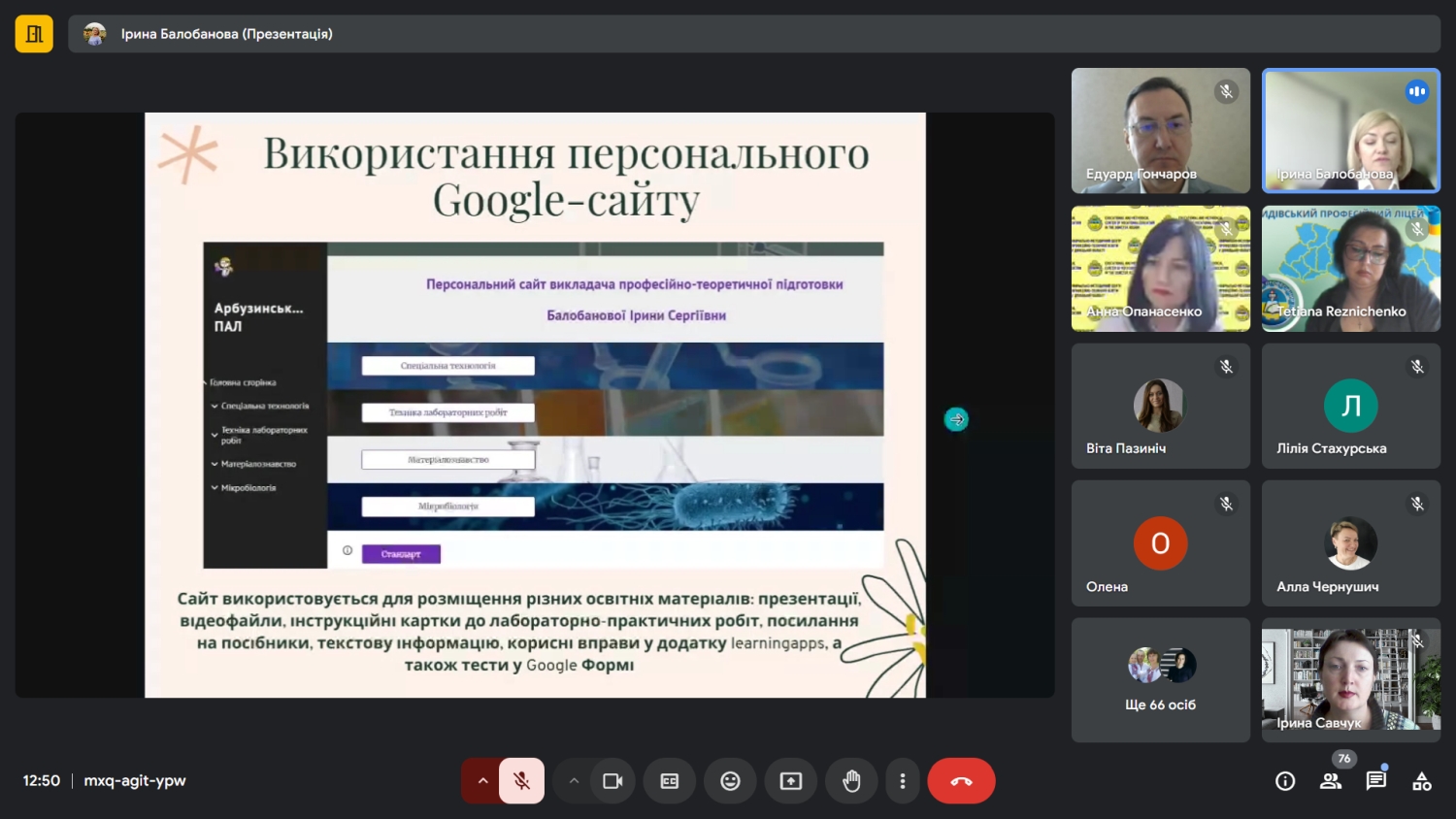
Task: Leave the call with red hang-up button
Action: tap(961, 781)
